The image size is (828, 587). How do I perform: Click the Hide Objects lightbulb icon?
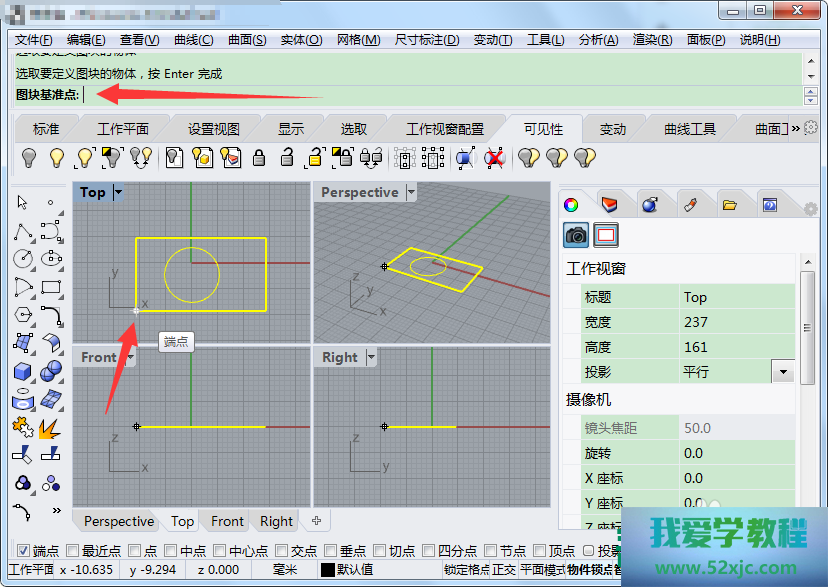pyautogui.click(x=30, y=157)
